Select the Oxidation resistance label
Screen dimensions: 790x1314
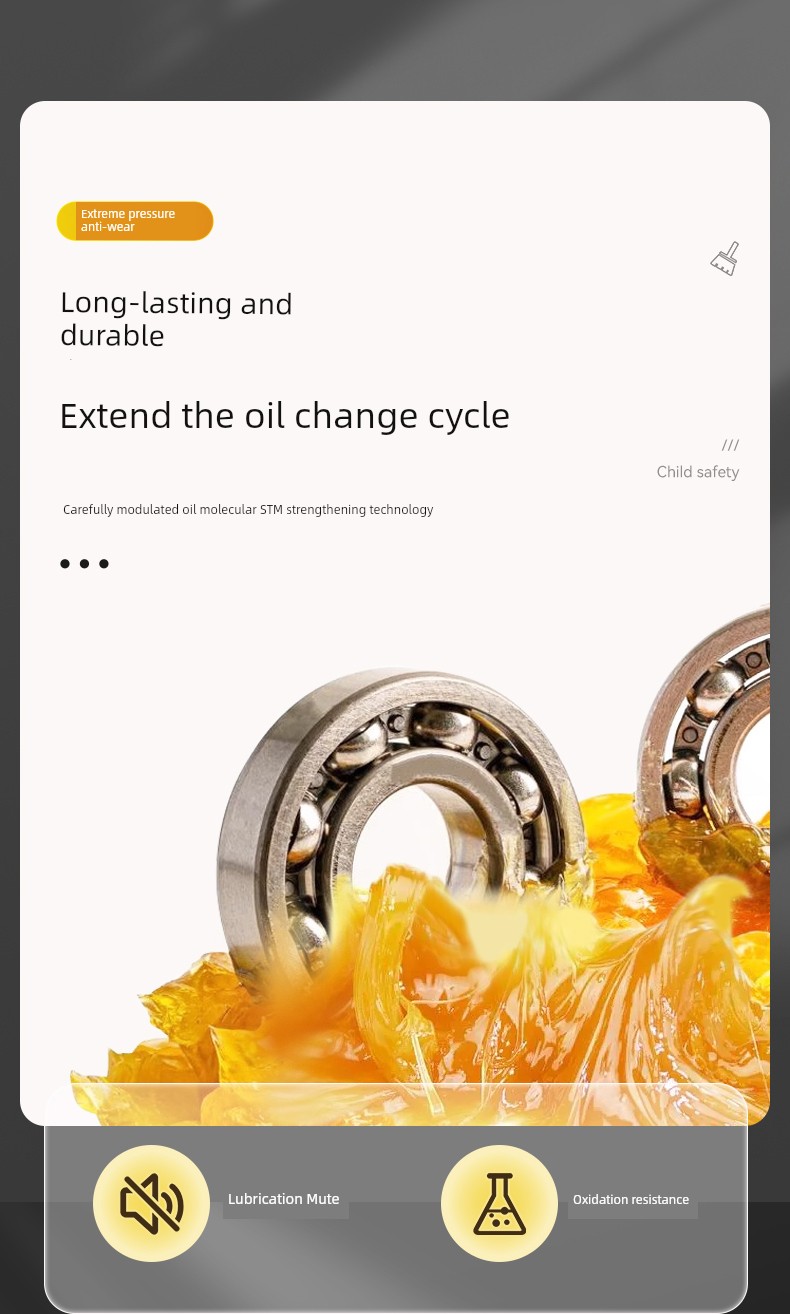tap(631, 1199)
